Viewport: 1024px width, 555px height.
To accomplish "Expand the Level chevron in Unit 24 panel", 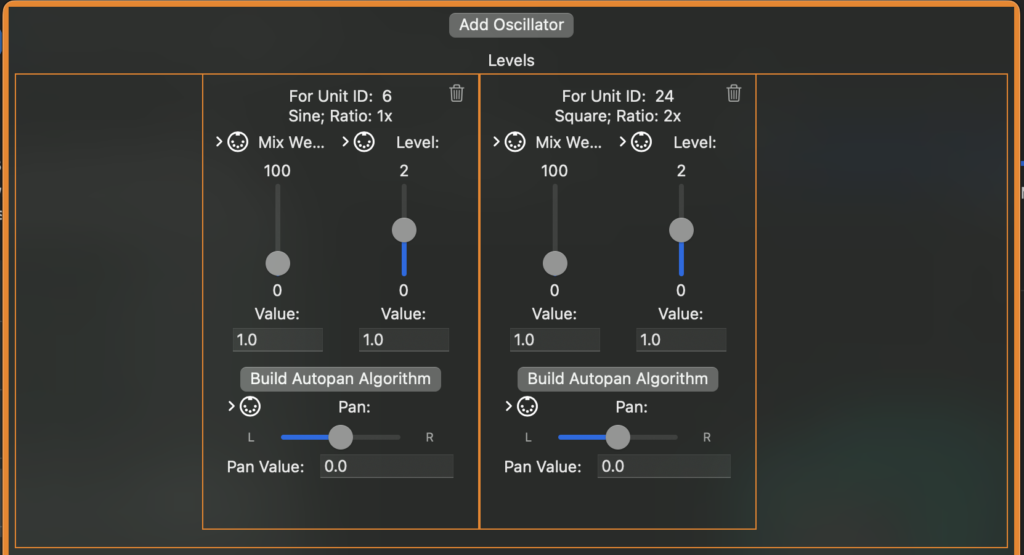I will point(622,141).
